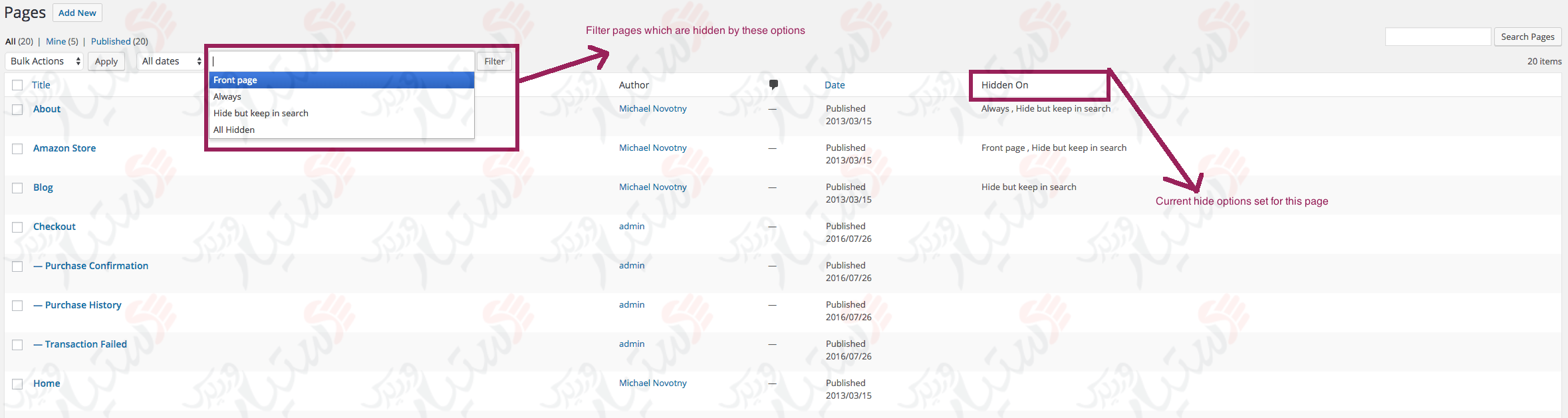Image resolution: width=1568 pixels, height=418 pixels.
Task: Open the Bulk Actions dropdown
Action: click(45, 61)
